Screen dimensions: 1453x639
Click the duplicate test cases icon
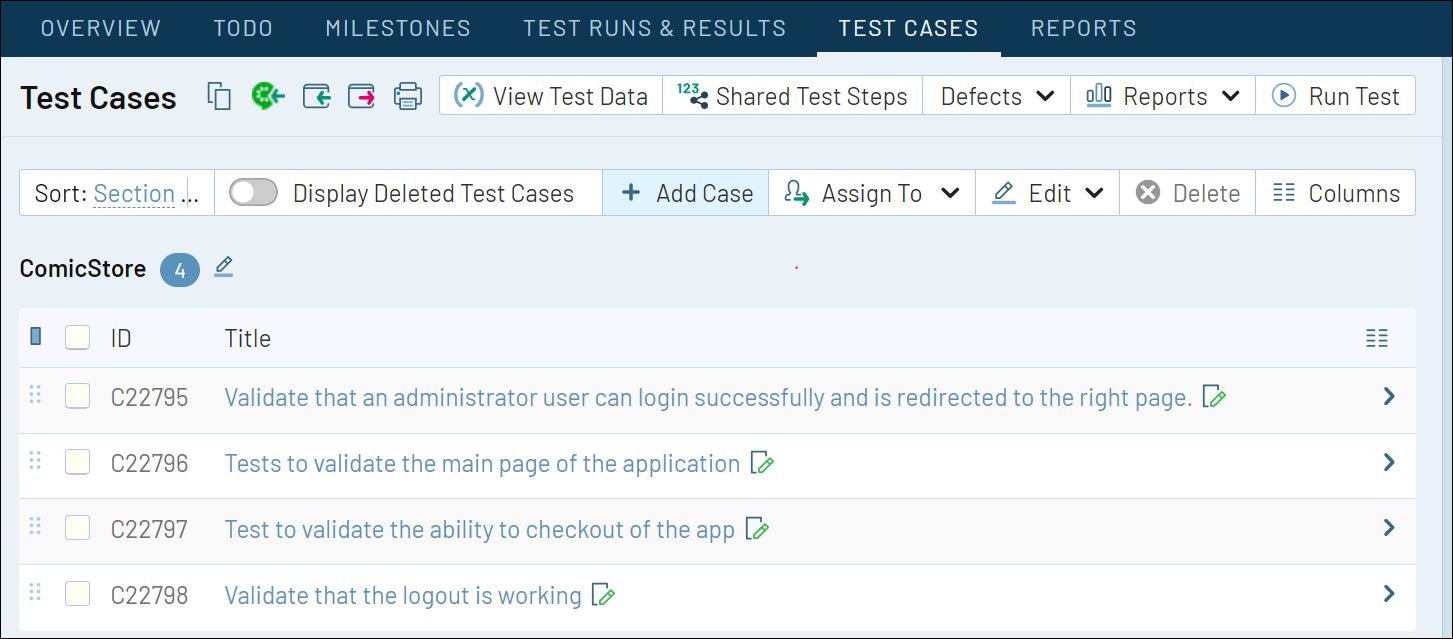(218, 96)
